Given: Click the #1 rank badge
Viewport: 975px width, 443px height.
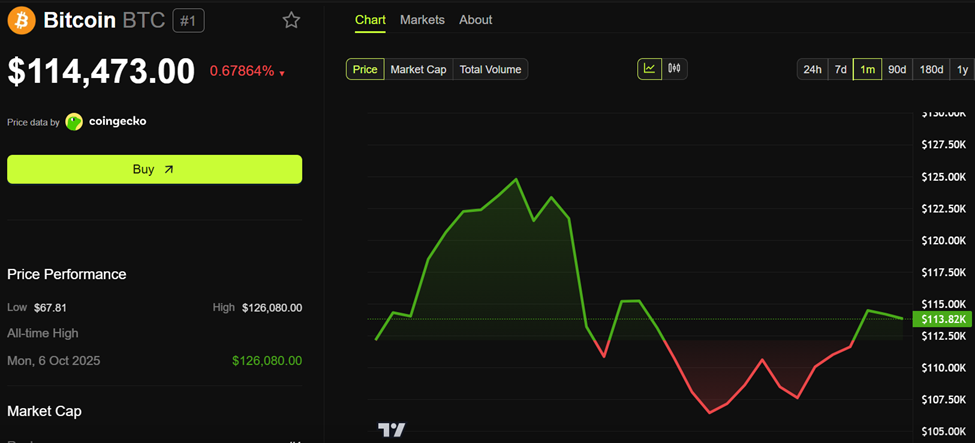Looking at the screenshot, I should (x=188, y=21).
